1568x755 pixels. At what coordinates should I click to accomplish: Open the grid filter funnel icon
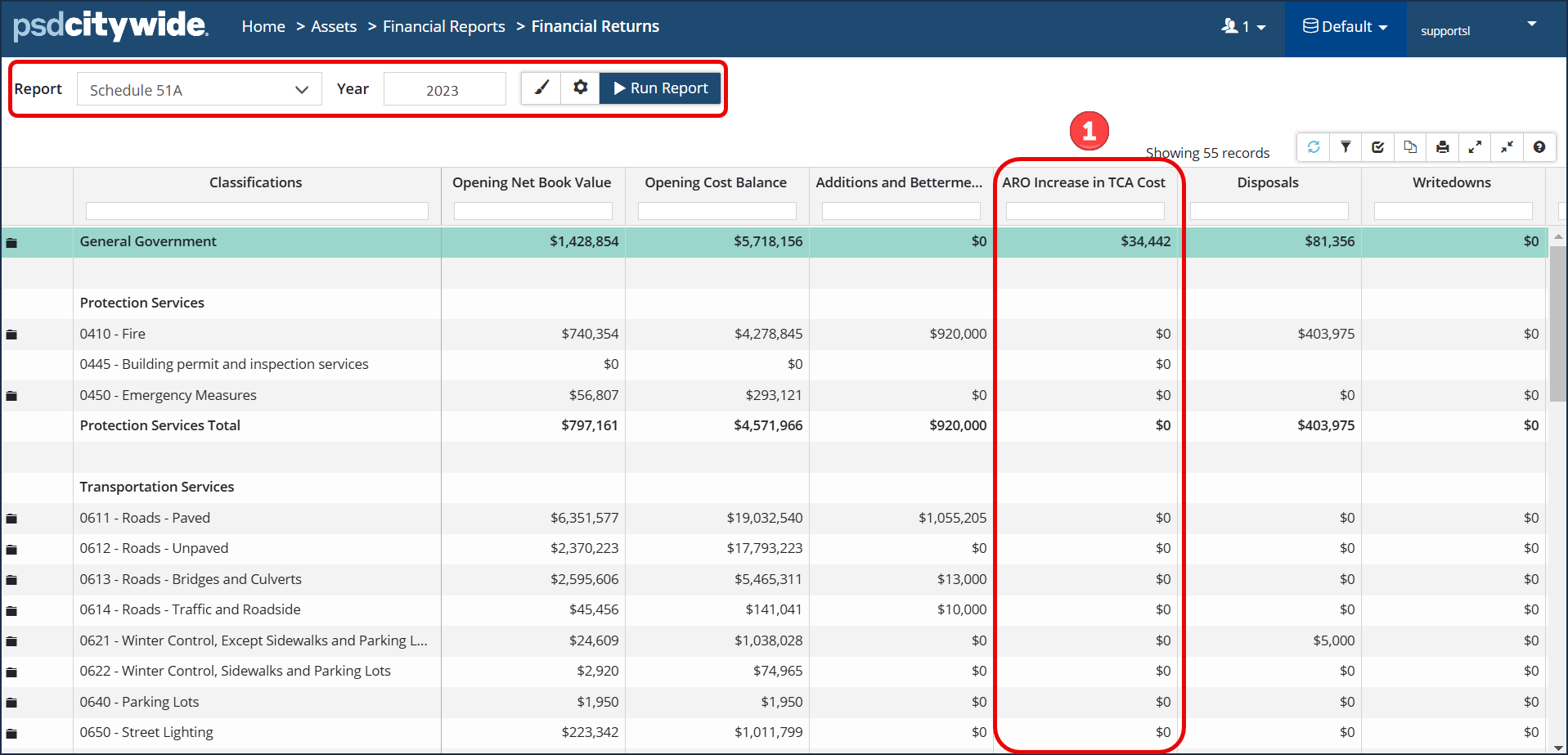pos(1346,147)
